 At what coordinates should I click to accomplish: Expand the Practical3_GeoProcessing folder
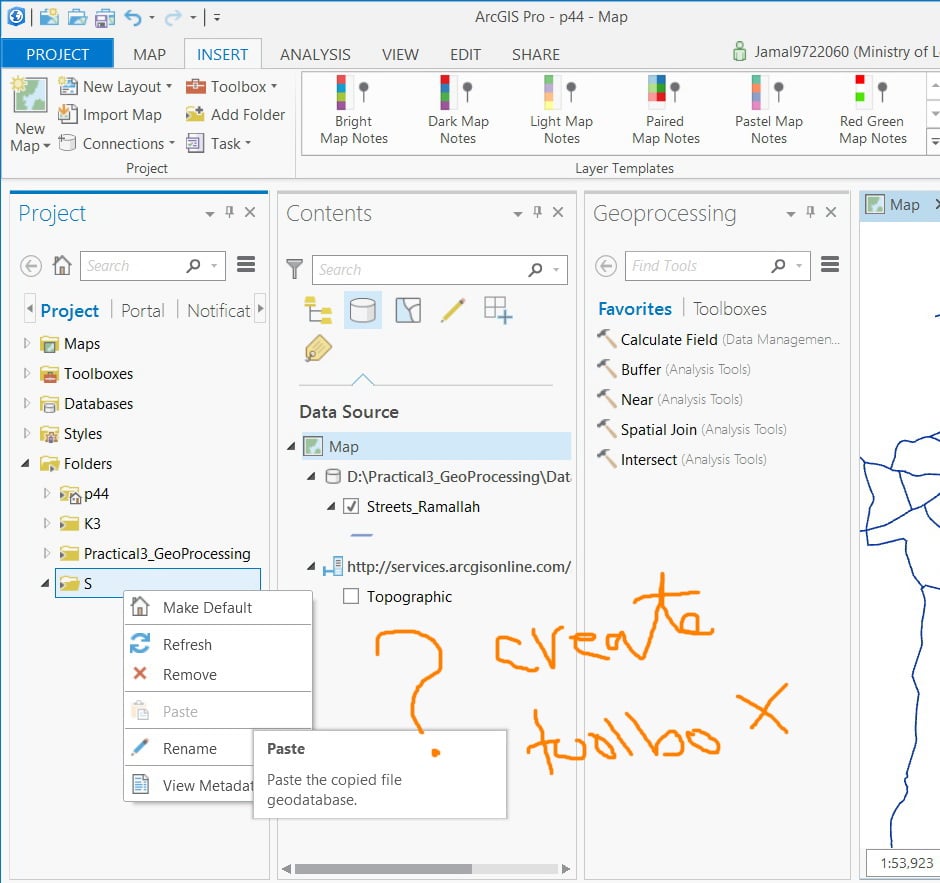(47, 553)
